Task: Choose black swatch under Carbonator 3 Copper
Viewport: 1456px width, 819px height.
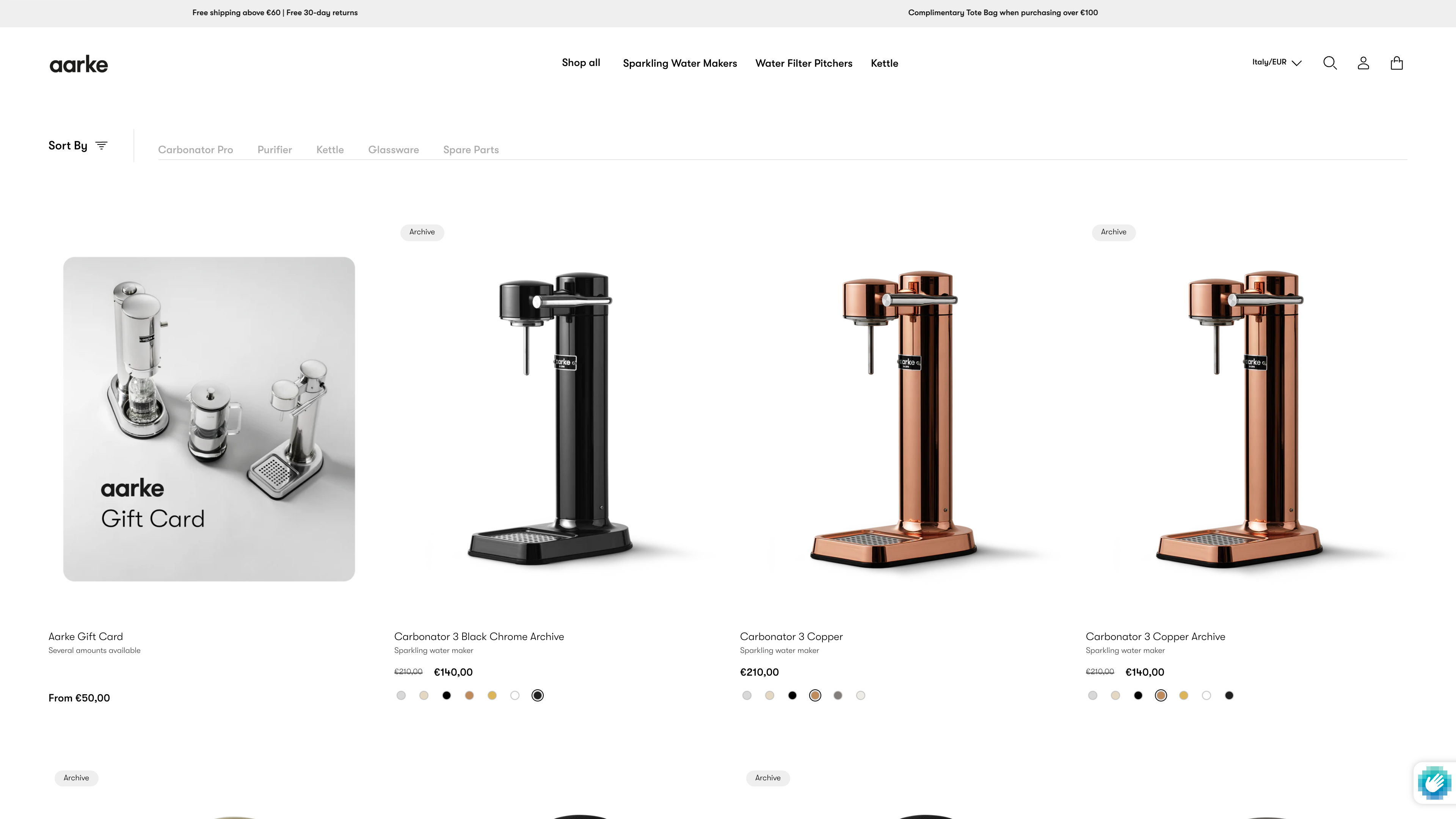Action: pos(792,695)
